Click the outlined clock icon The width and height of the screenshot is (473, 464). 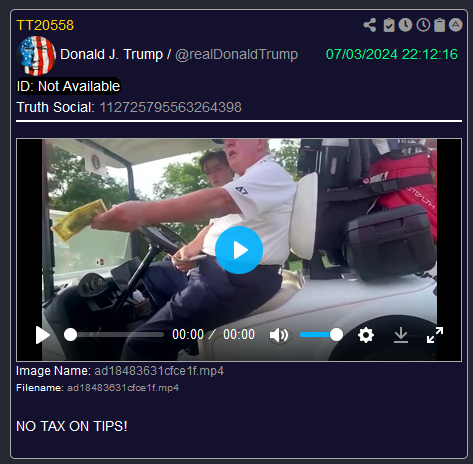tap(423, 25)
